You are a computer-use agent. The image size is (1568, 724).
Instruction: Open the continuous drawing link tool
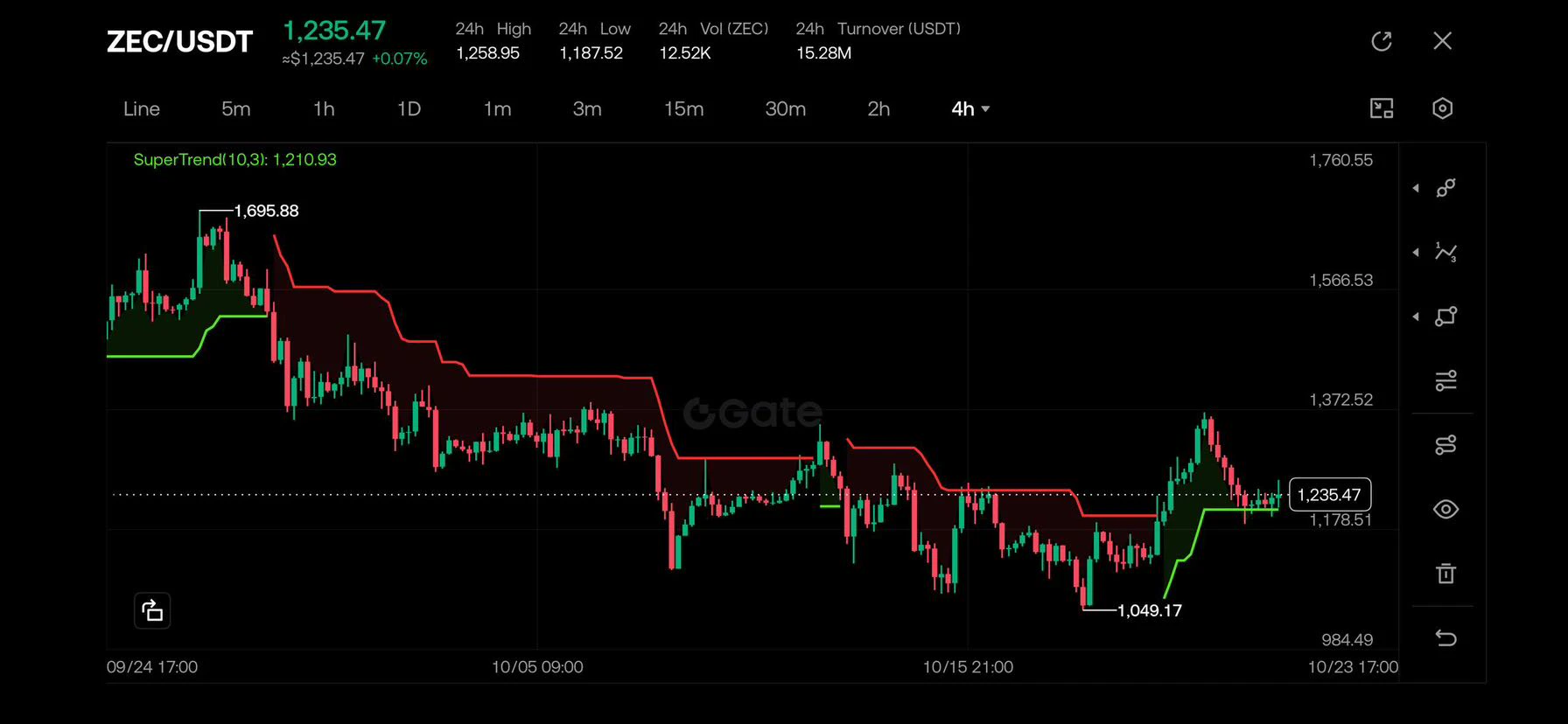click(x=1446, y=445)
